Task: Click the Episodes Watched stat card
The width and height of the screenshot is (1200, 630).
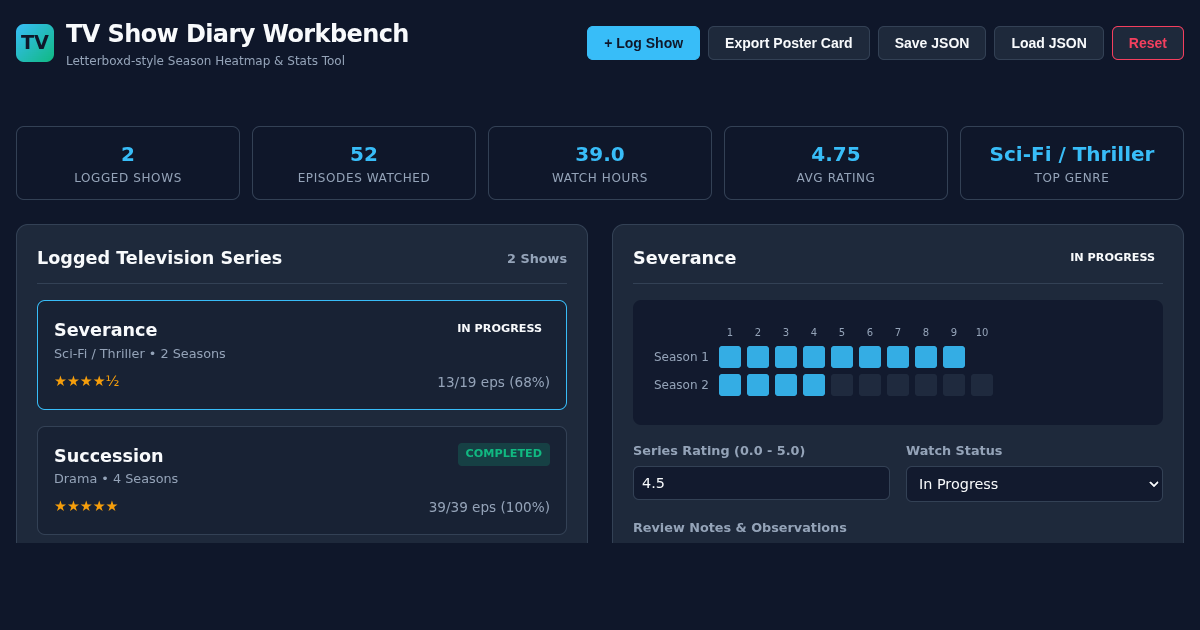Action: click(x=364, y=163)
